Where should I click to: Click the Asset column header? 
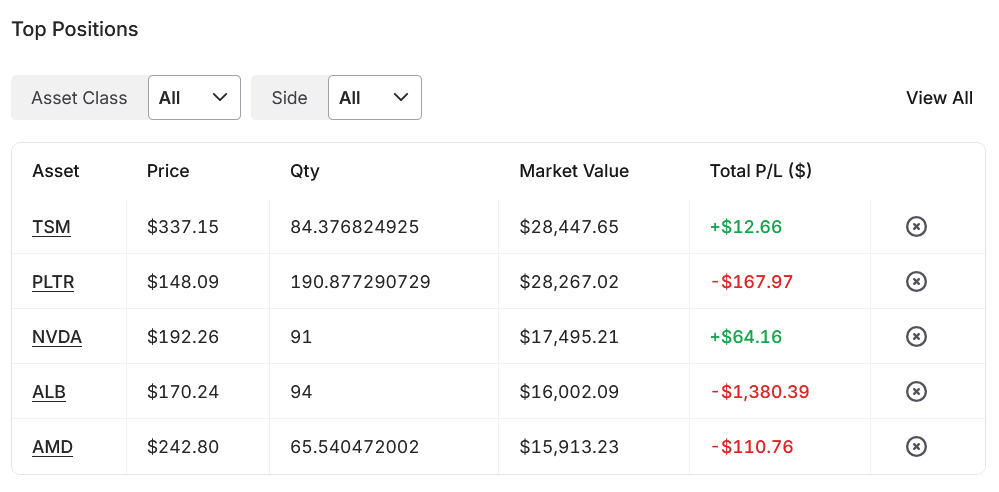pyautogui.click(x=56, y=171)
